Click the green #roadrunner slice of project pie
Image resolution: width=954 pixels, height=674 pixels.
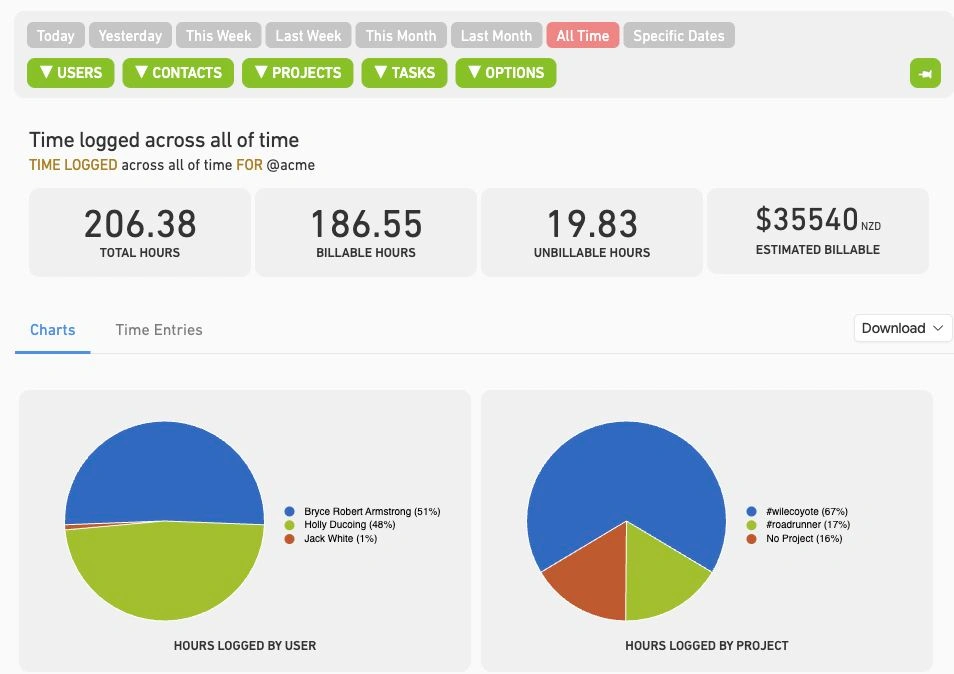660,581
